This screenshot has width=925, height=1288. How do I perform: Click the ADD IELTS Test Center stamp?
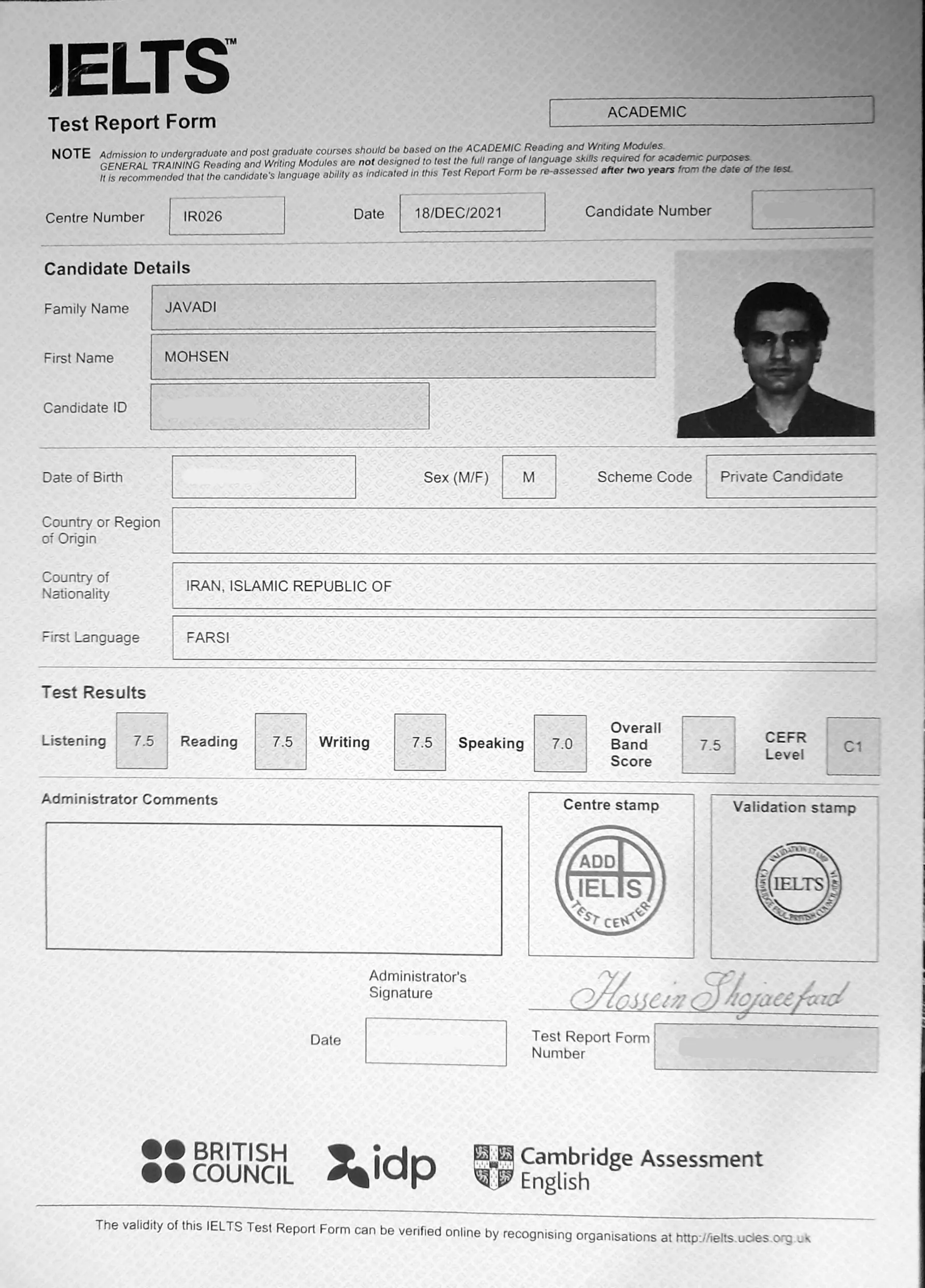(610, 880)
